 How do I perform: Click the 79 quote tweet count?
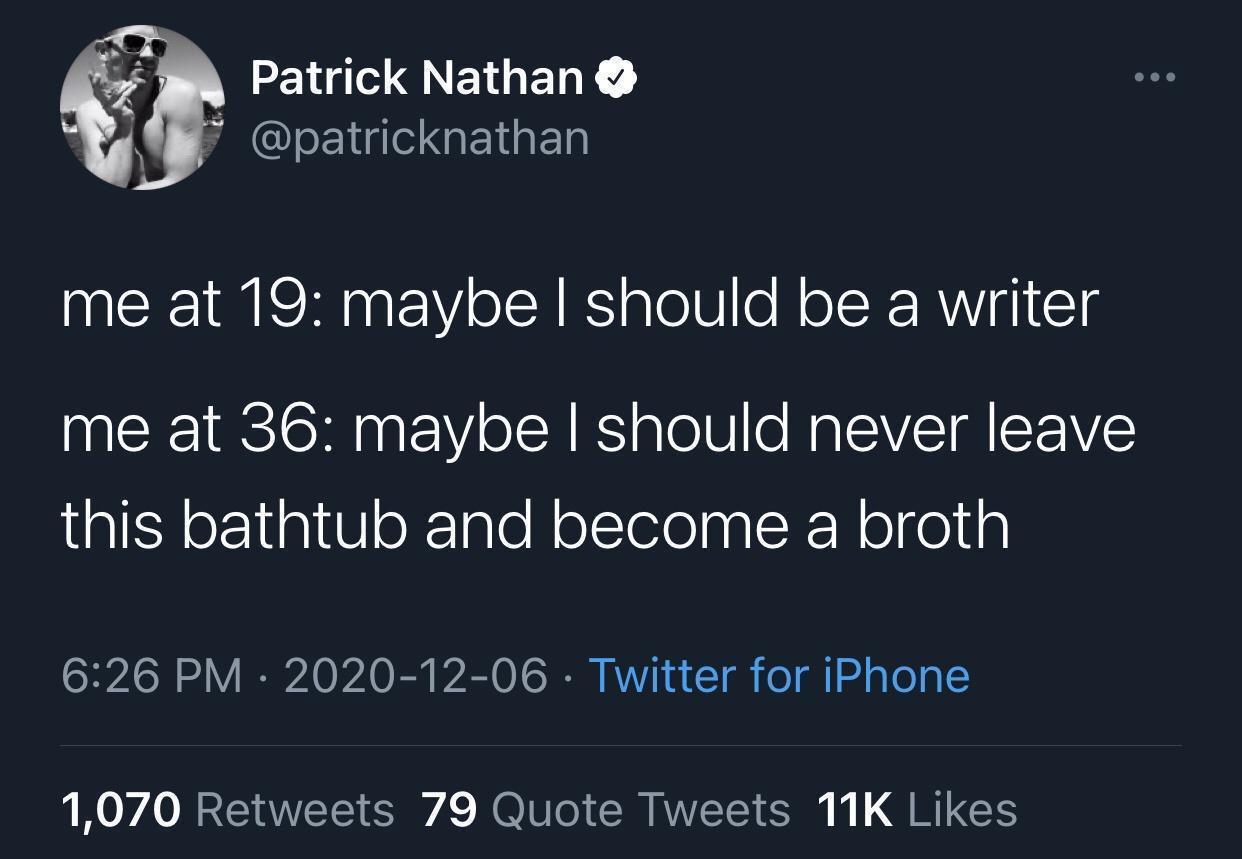pos(449,809)
